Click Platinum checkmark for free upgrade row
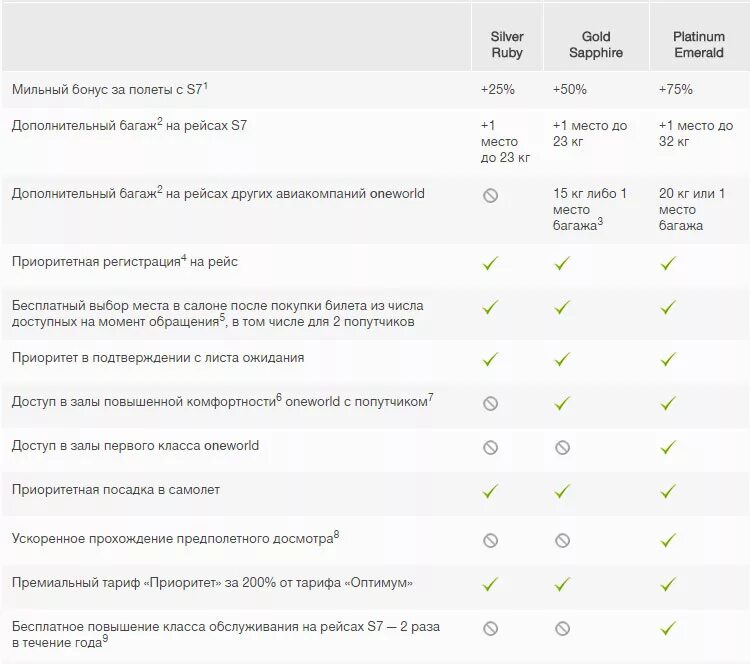750x664 pixels. coord(668,629)
